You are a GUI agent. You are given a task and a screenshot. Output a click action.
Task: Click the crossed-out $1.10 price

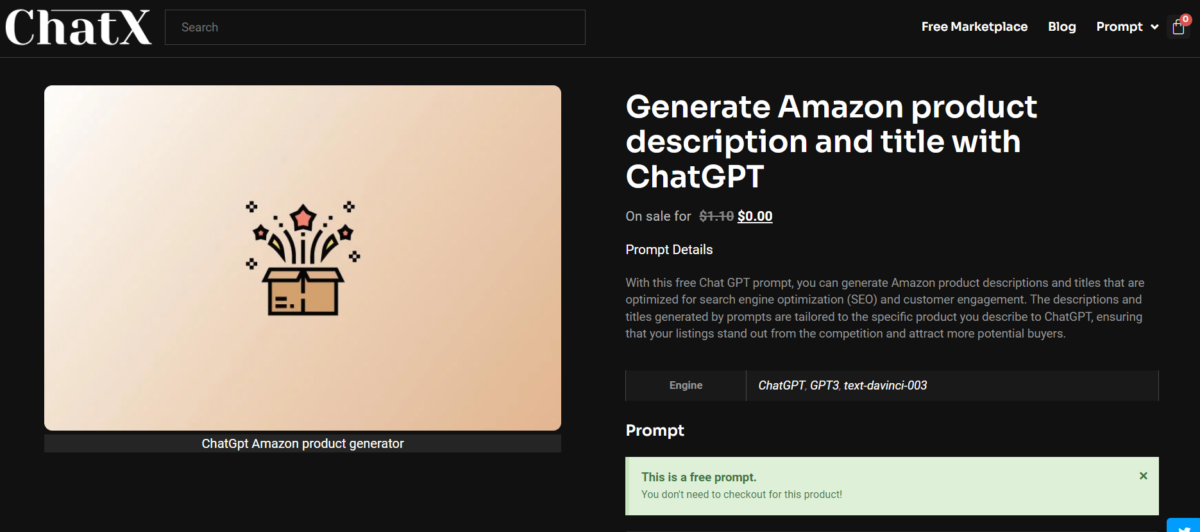(x=716, y=216)
